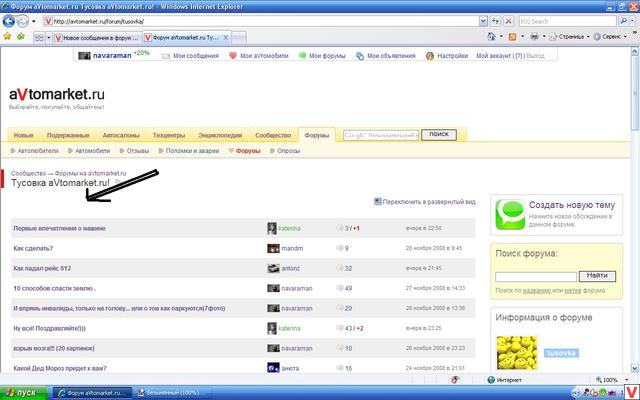640x400 pixels.
Task: Open the Страница menu dropdown
Action: click(x=569, y=37)
